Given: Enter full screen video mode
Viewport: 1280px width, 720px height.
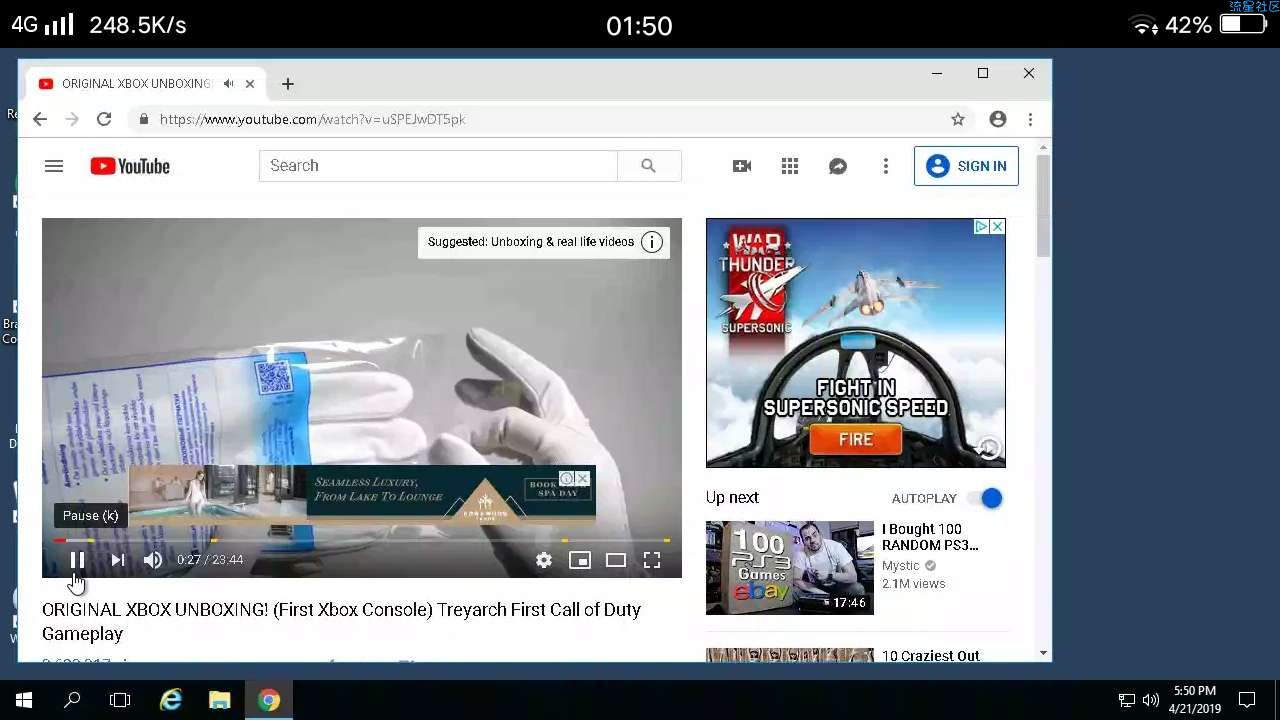Looking at the screenshot, I should [652, 560].
